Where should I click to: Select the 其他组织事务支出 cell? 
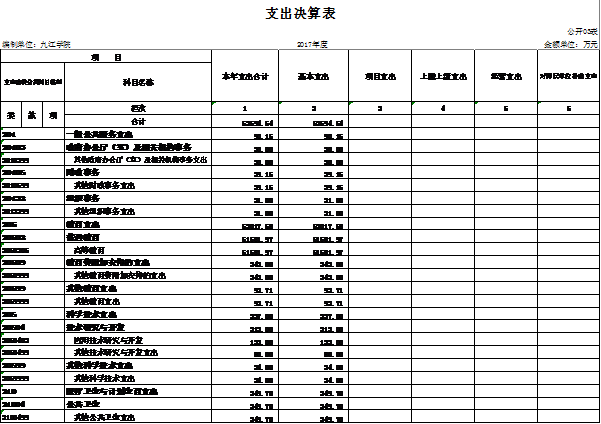coord(138,211)
